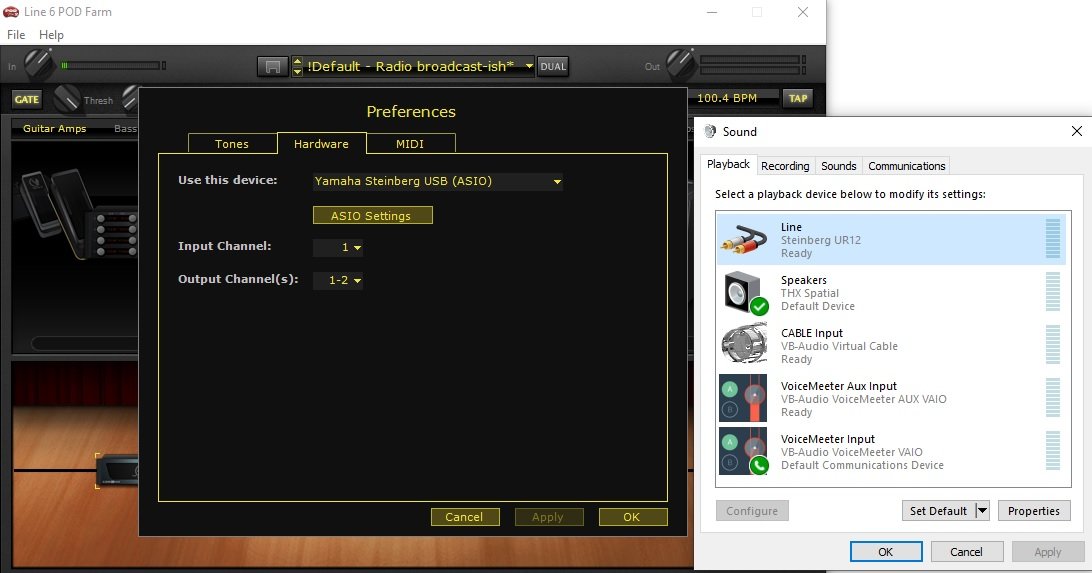
Task: Open the Input Channel dropdown
Action: coord(338,247)
